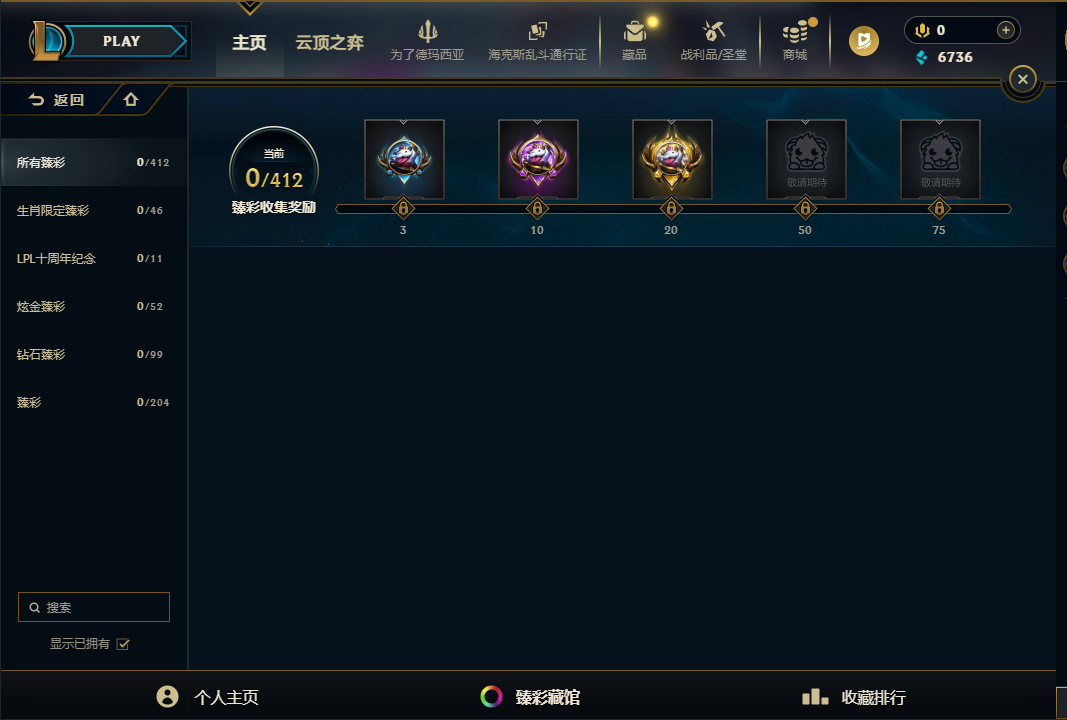Screen dimensions: 1067x720
Task: Open the 海克斯乱斗通行证 pass icon
Action: pos(538,31)
